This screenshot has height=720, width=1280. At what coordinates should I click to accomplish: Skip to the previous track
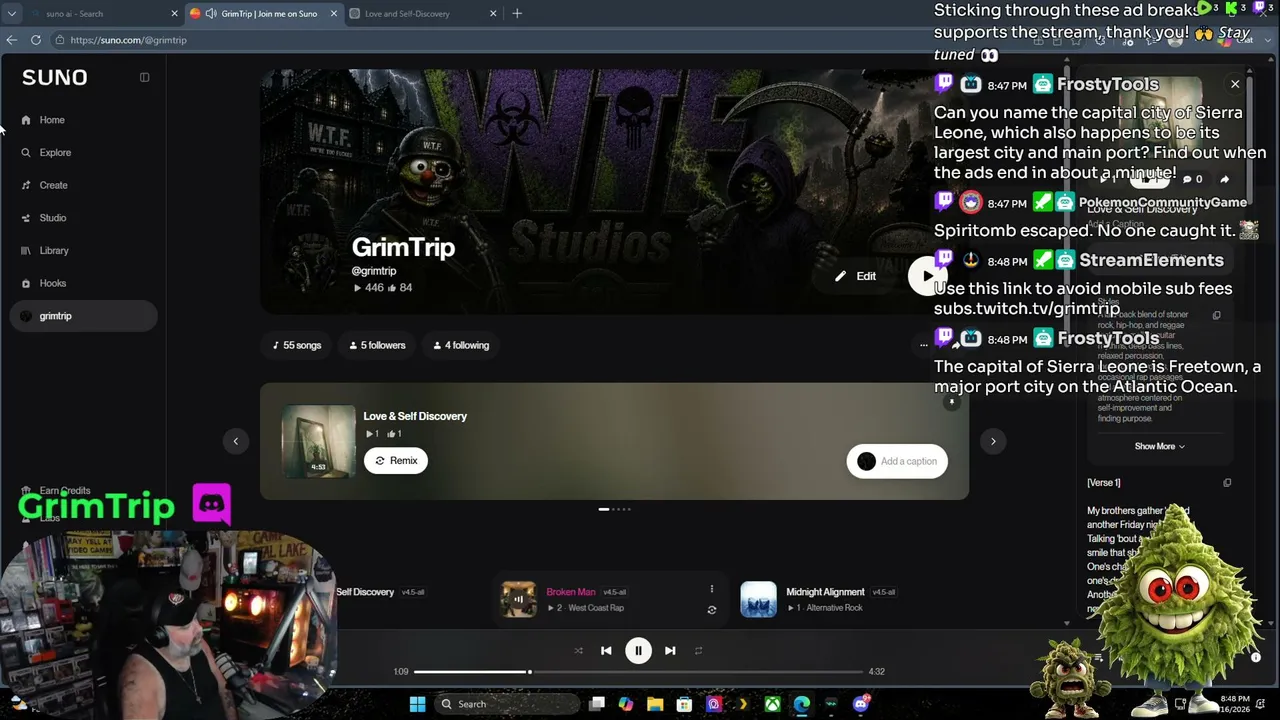pyautogui.click(x=606, y=651)
